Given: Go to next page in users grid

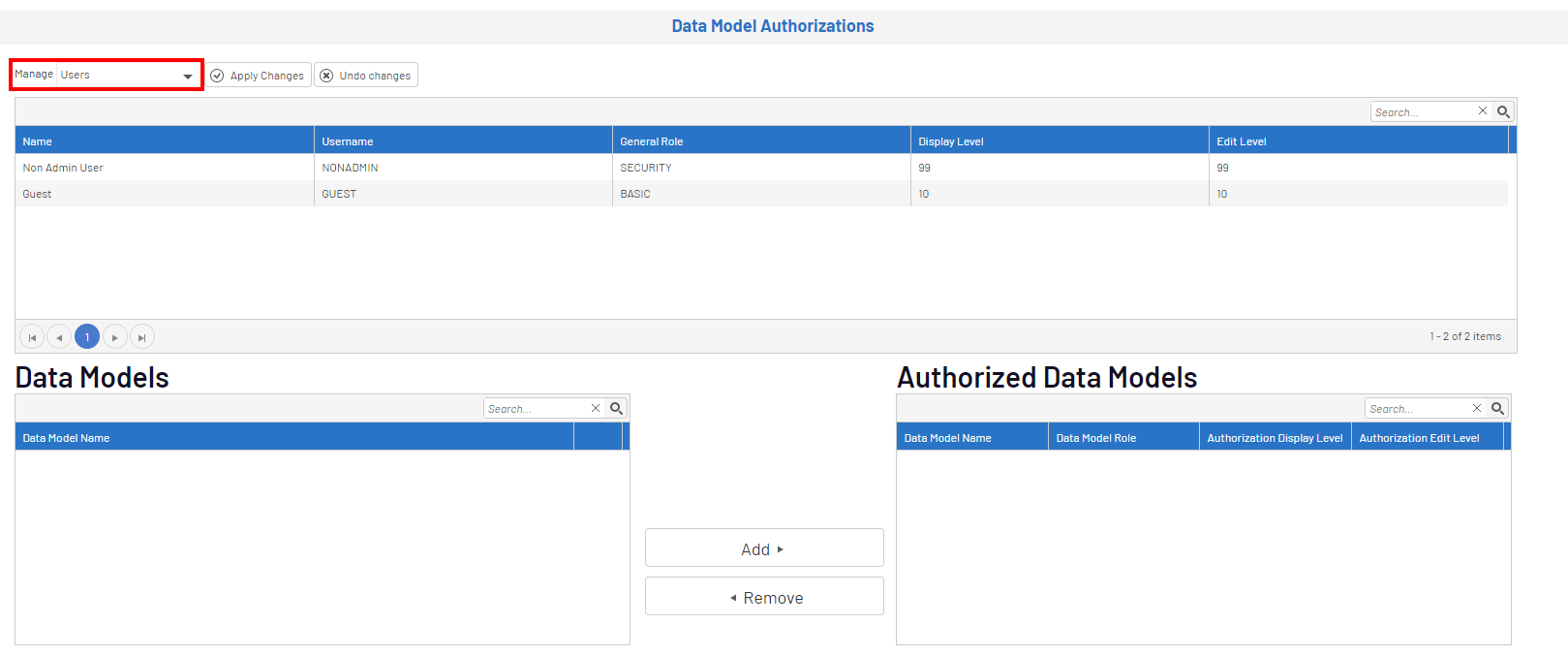Looking at the screenshot, I should pyautogui.click(x=115, y=337).
